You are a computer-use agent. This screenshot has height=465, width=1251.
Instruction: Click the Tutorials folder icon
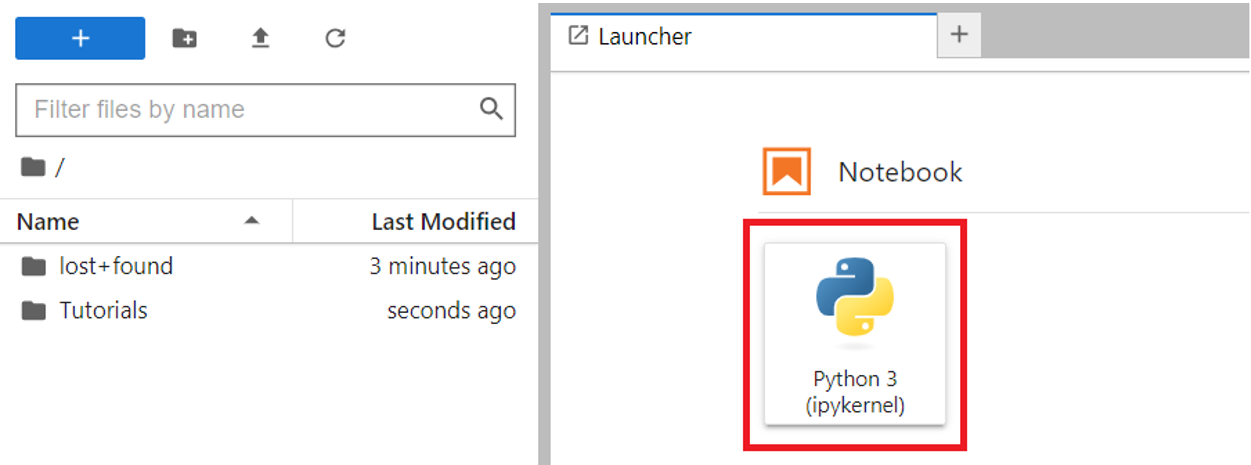[x=34, y=310]
